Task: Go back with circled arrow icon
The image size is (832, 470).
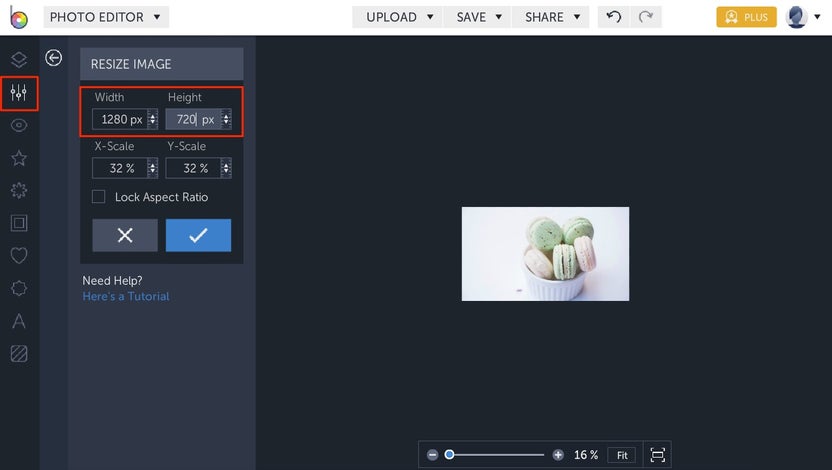Action: (54, 57)
